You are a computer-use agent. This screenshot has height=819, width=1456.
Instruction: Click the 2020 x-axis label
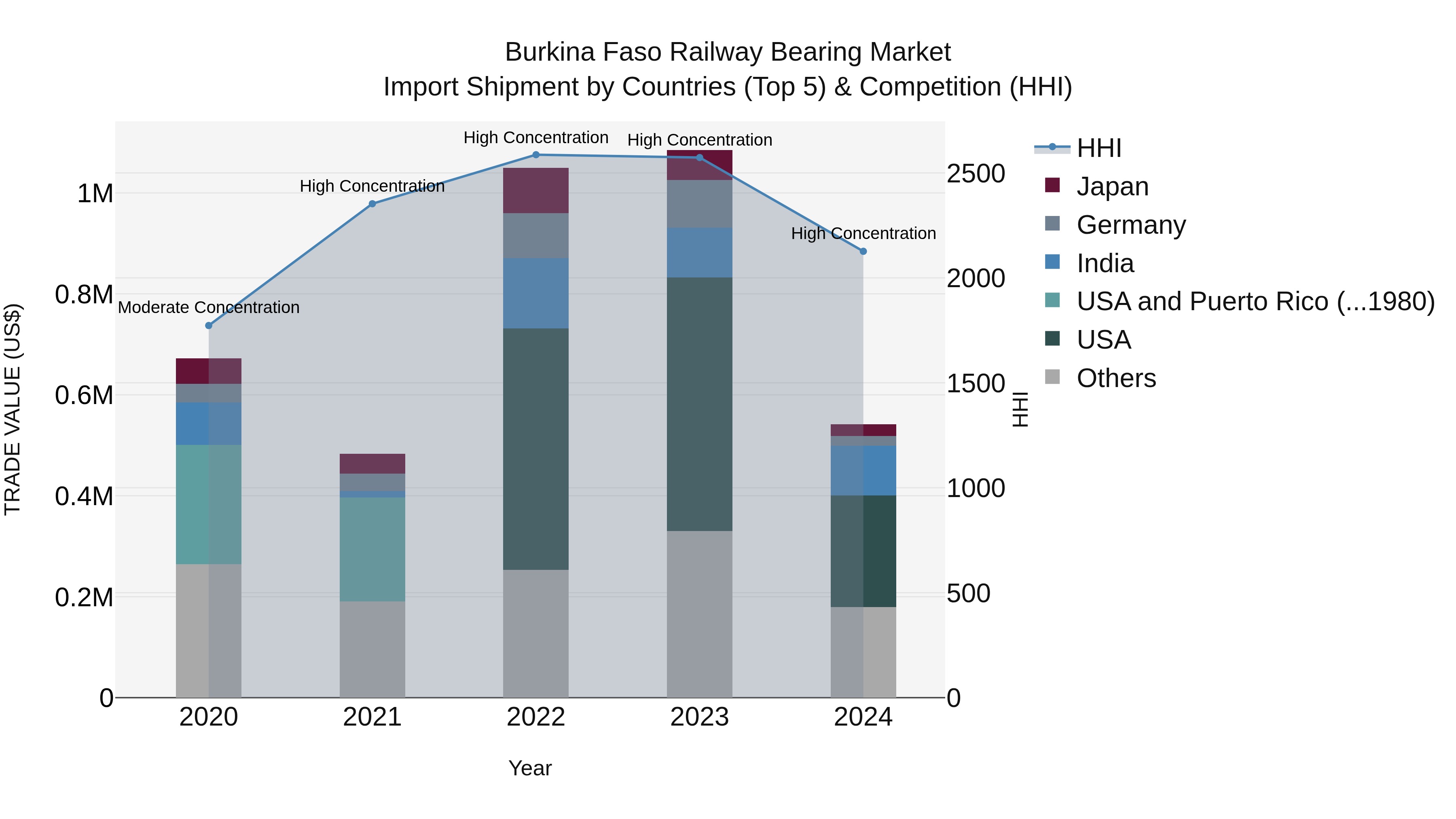[x=209, y=717]
